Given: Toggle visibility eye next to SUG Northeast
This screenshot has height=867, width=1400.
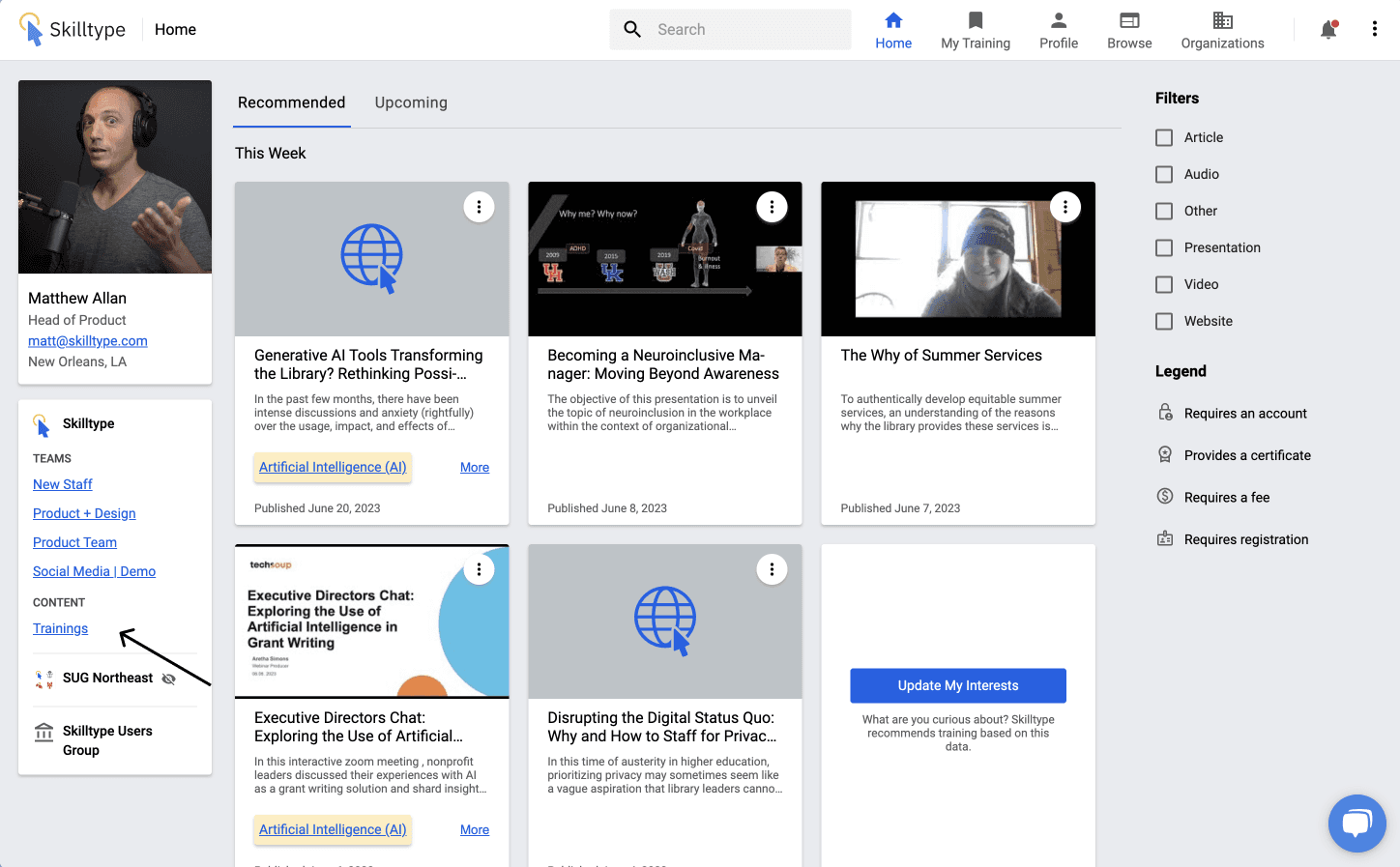Looking at the screenshot, I should pyautogui.click(x=169, y=679).
